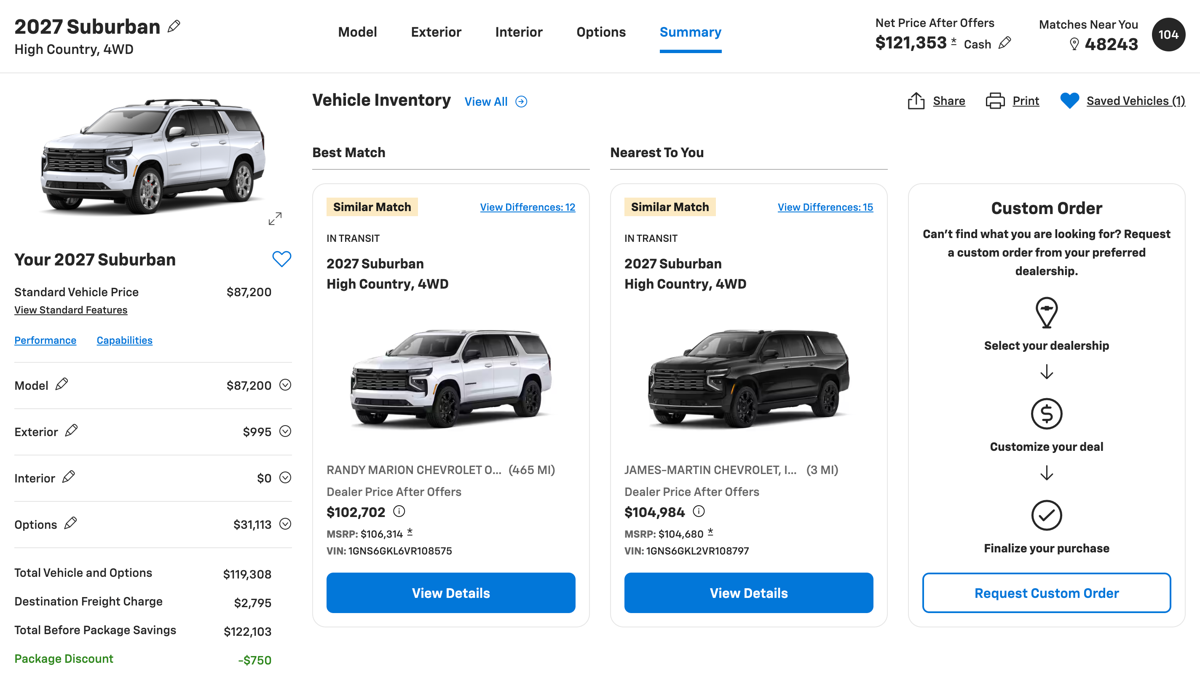The image size is (1200, 675).
Task: Click the pencil icon beside 2027 Suburban title
Action: (x=174, y=26)
